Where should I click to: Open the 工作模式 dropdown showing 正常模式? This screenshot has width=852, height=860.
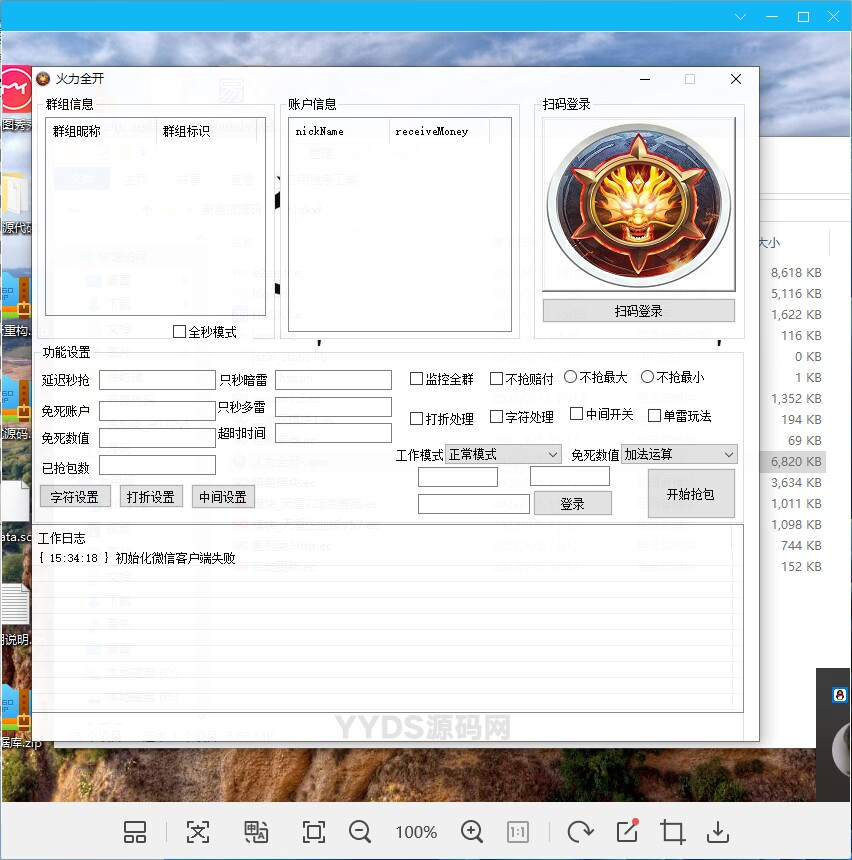click(503, 454)
